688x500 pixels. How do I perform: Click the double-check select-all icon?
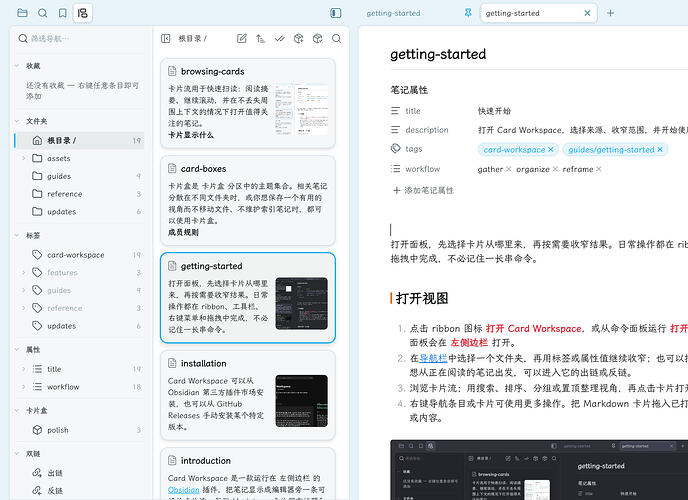click(x=280, y=39)
